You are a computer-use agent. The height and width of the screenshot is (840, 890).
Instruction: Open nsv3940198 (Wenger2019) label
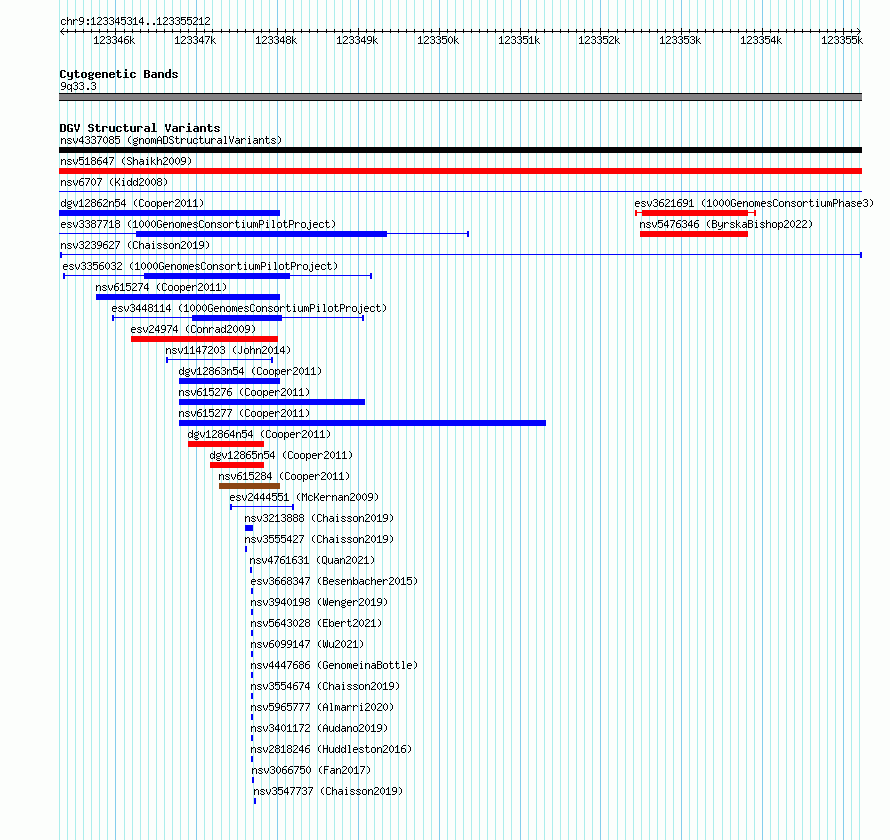click(319, 602)
